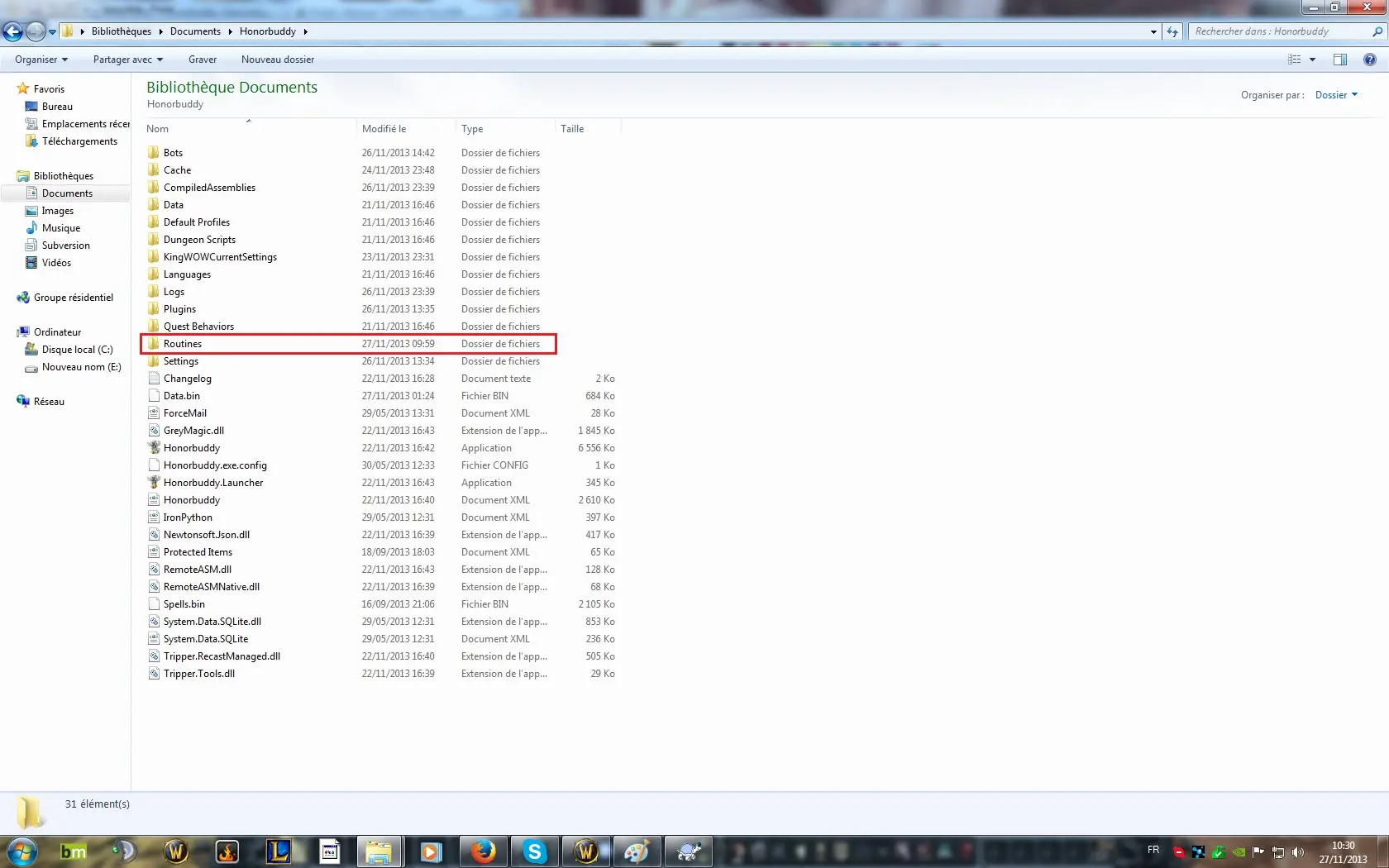The height and width of the screenshot is (868, 1389).
Task: Click the Windows Start button
Action: tap(22, 851)
